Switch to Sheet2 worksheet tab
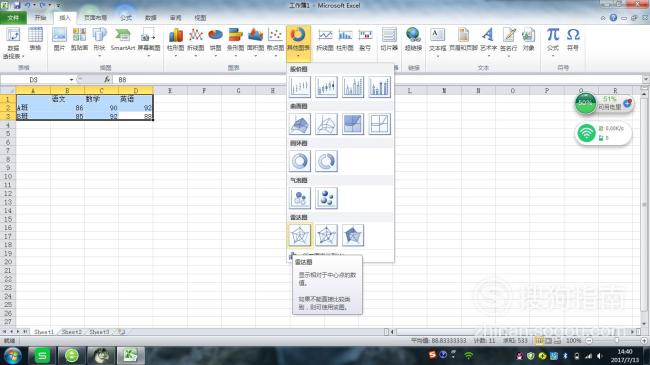 click(x=72, y=332)
